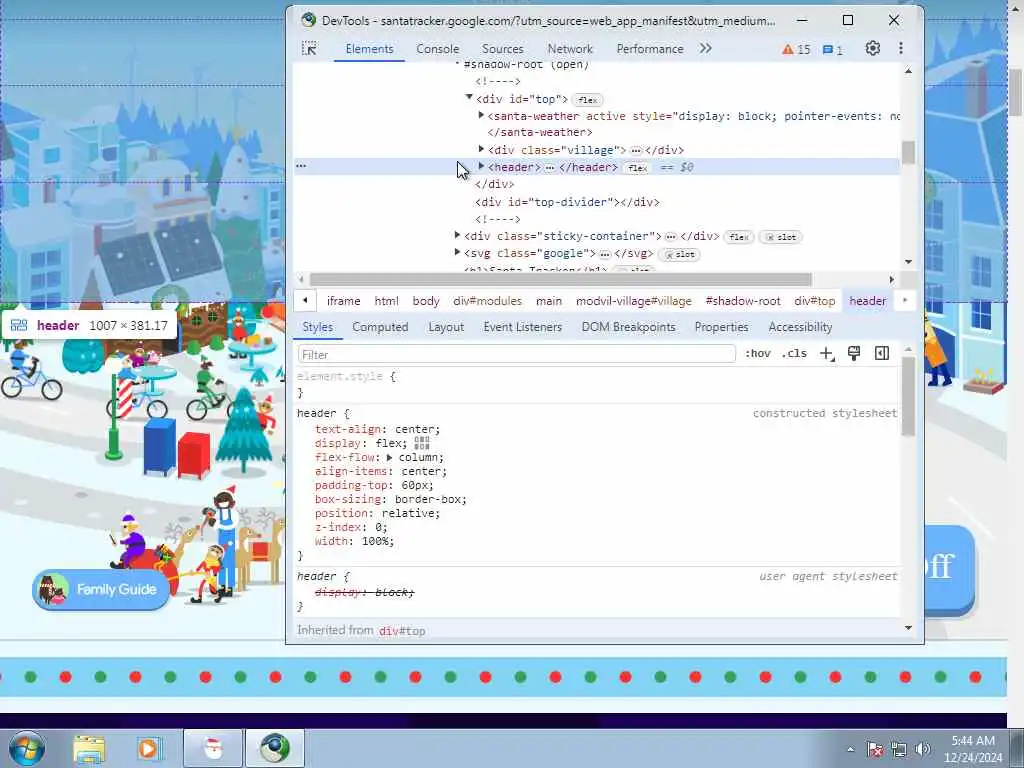Switch to Santa Tracker taskbar app
Screen dimensions: 1024x768
[x=213, y=748]
